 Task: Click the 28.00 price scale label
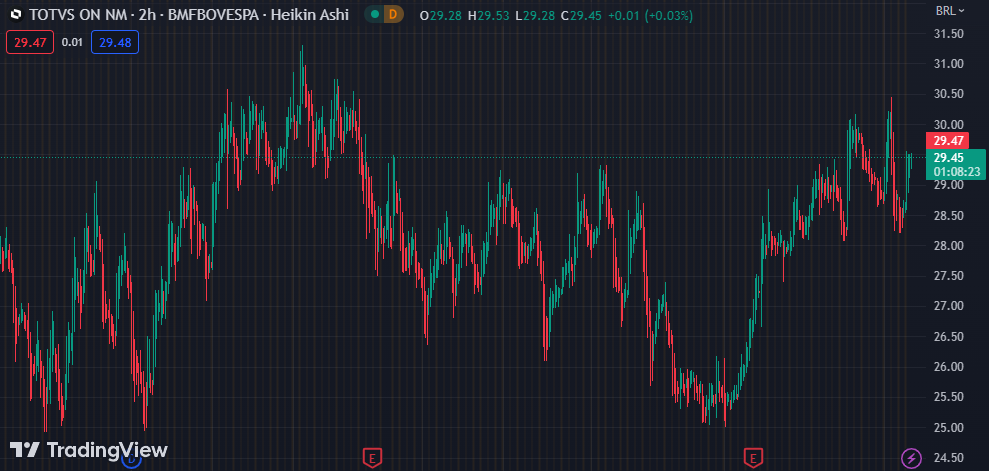(x=949, y=246)
